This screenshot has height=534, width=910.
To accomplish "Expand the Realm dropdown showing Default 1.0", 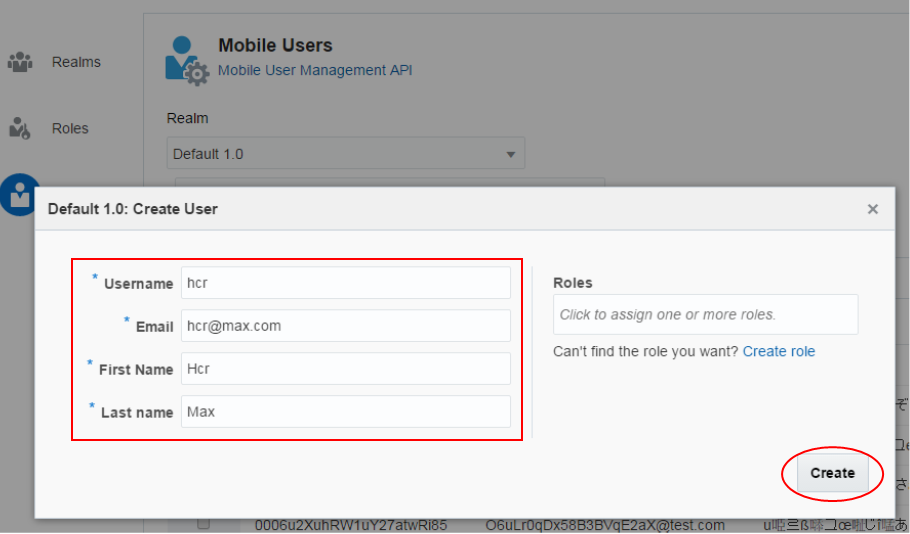I will tap(346, 154).
